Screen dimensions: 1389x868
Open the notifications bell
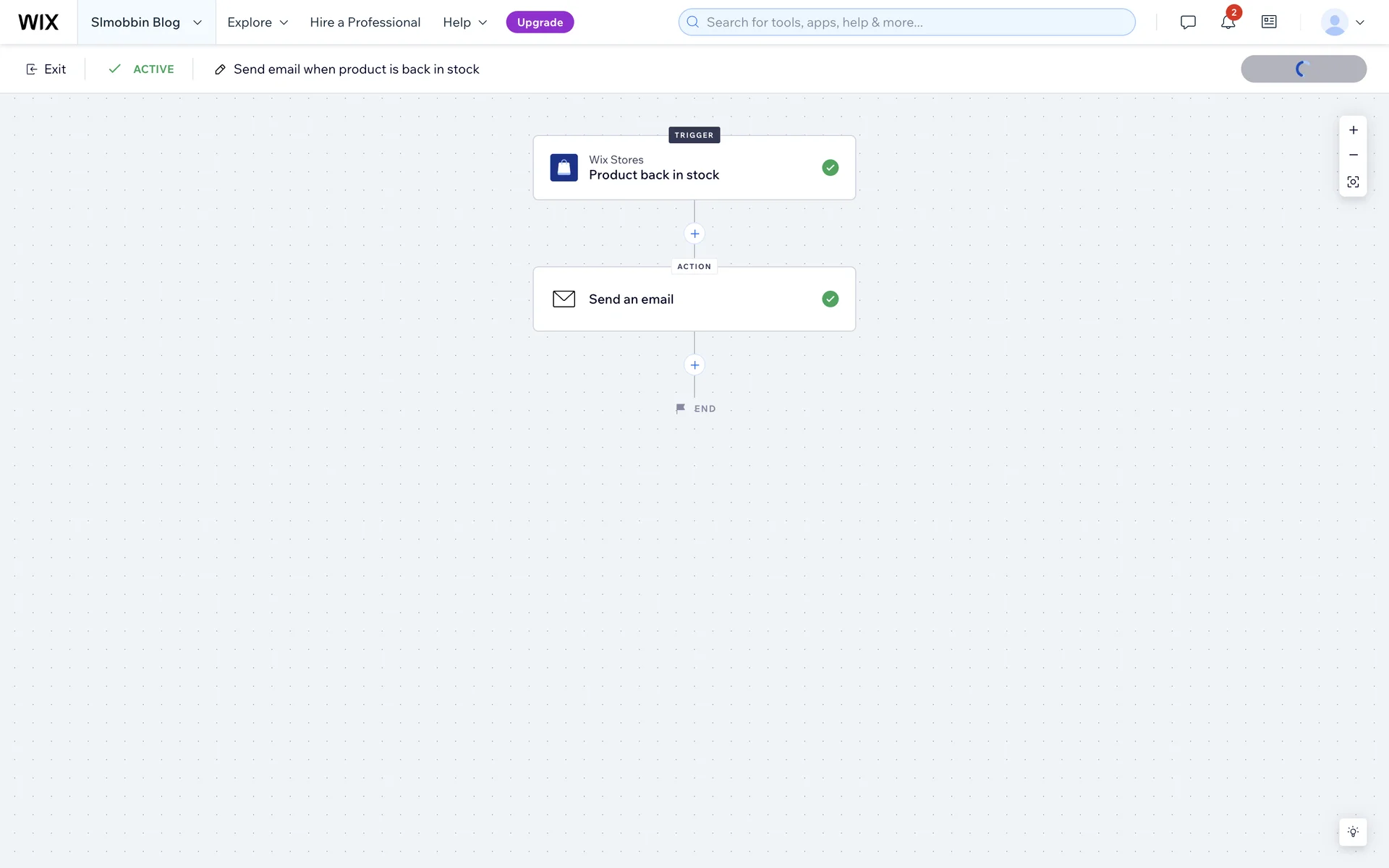pos(1228,22)
